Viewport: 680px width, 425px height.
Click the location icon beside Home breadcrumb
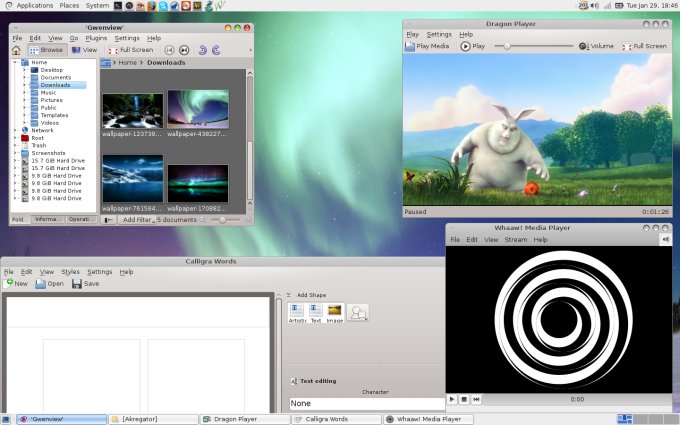tap(105, 63)
